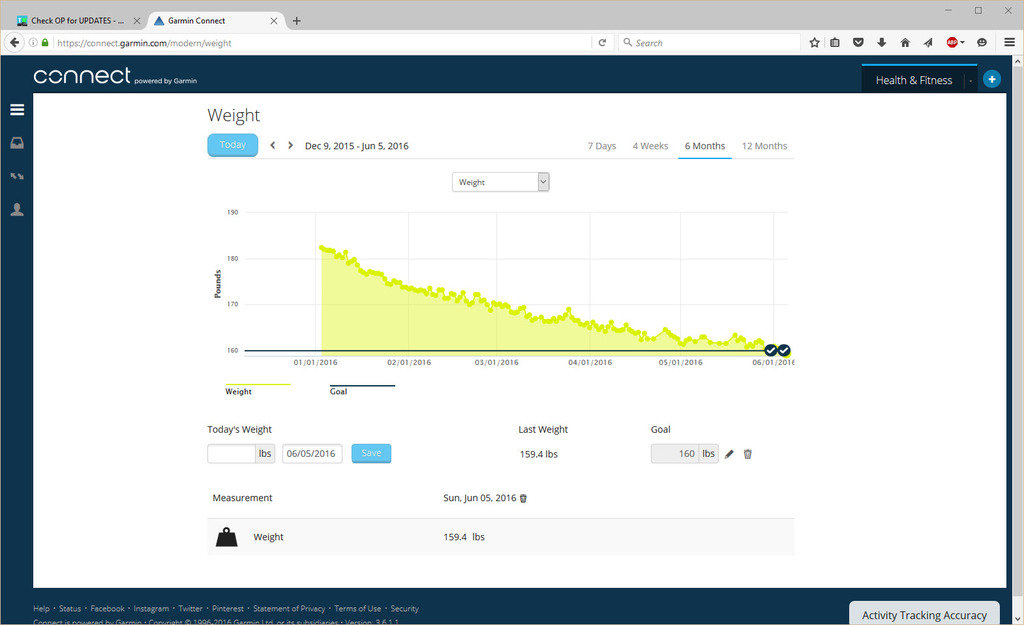The width and height of the screenshot is (1024, 625).
Task: Click the black weight scale icon
Action: pyautogui.click(x=227, y=537)
